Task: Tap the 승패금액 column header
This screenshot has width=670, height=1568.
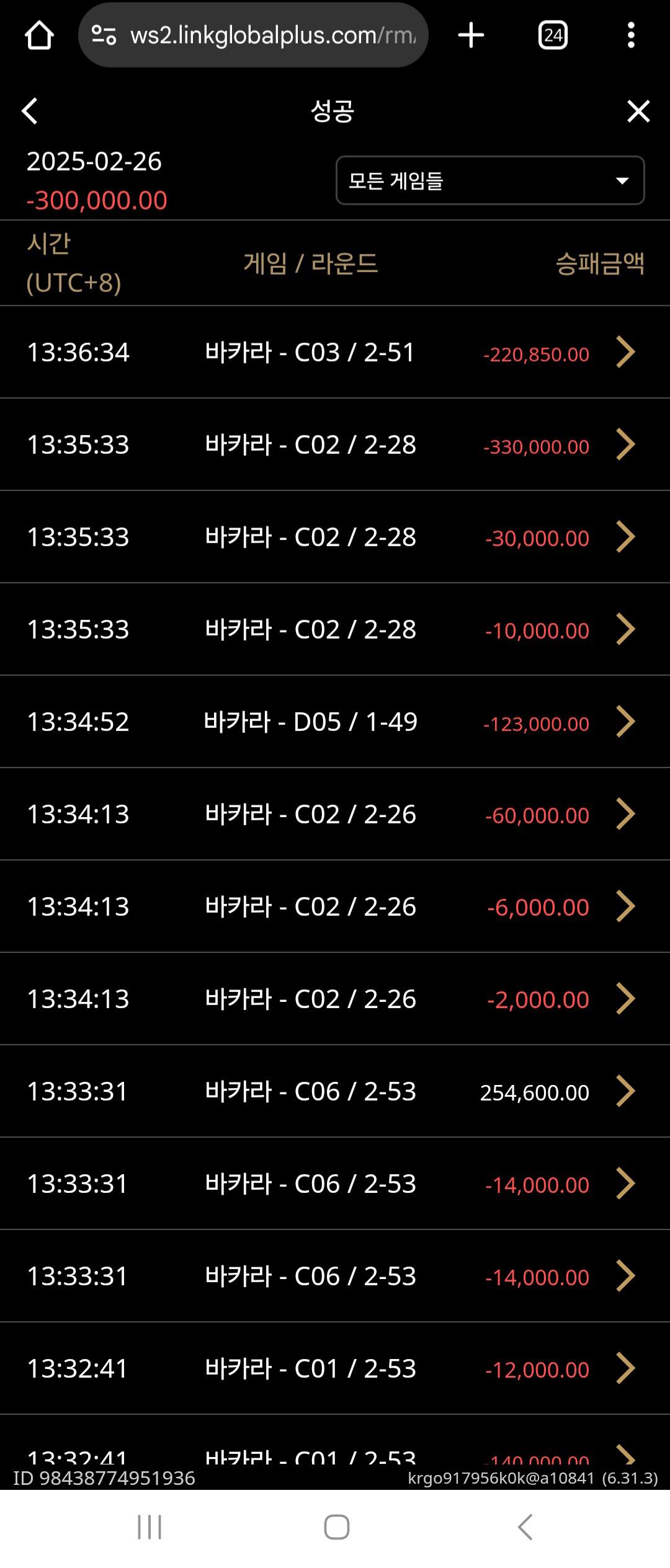Action: 599,264
